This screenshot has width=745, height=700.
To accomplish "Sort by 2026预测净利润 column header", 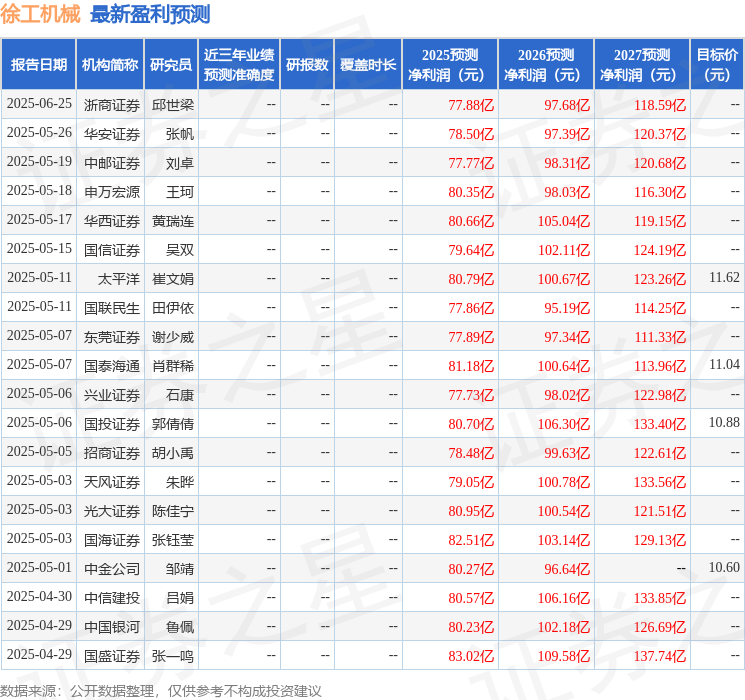I will [x=545, y=65].
